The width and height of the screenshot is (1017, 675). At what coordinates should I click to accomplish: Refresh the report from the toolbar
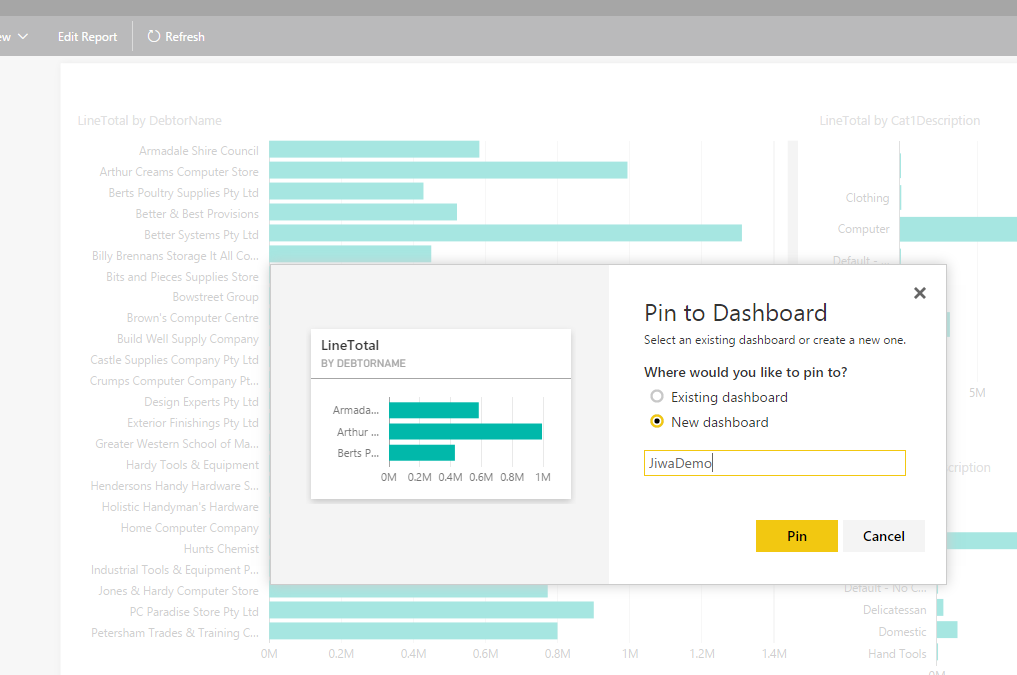[184, 37]
